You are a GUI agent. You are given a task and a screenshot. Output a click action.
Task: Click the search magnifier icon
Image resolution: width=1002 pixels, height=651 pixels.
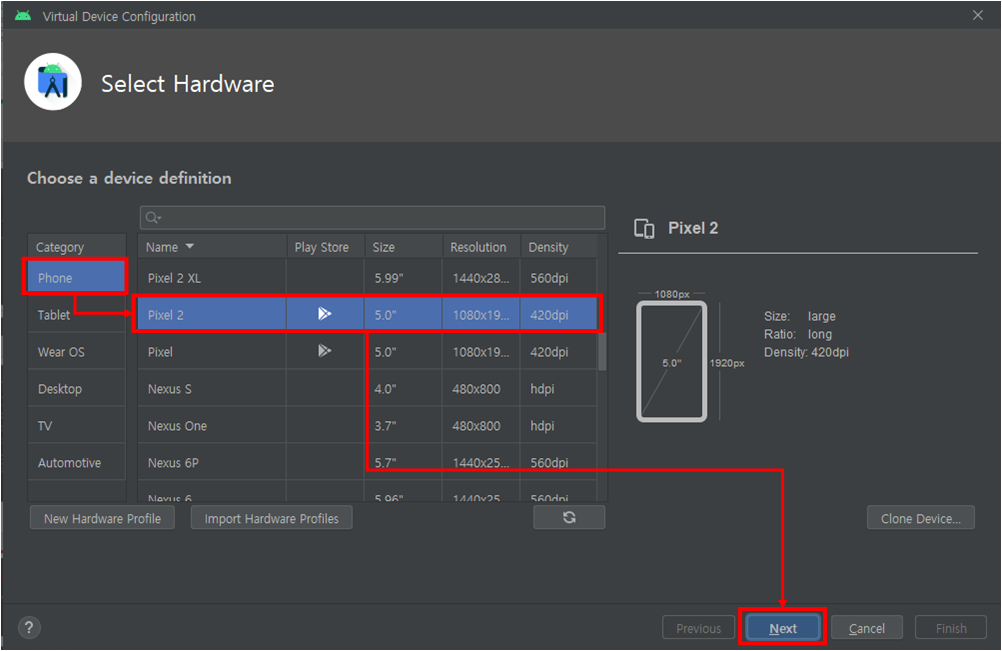pyautogui.click(x=153, y=218)
